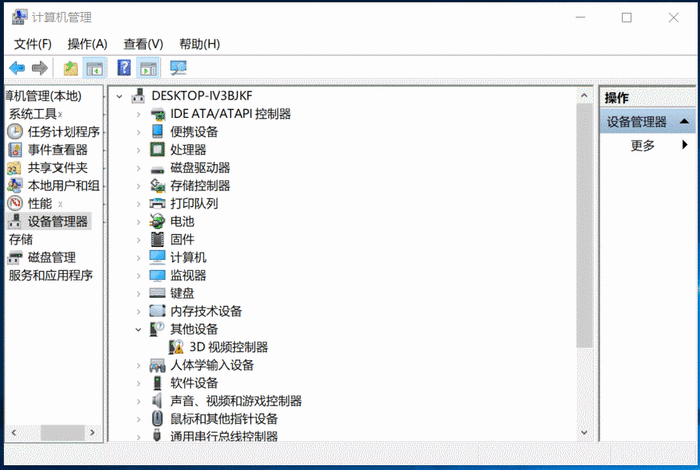Click left pane horizontal scroll left arrow
700x470 pixels.
click(x=14, y=433)
